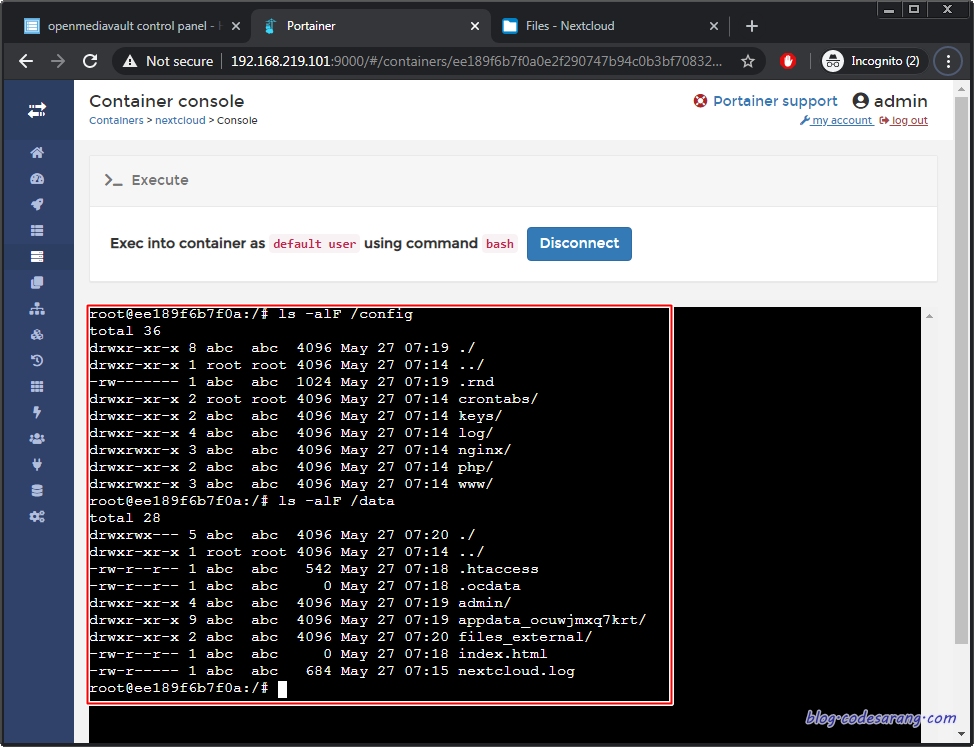Follow the nextcloud breadcrumb link

[180, 120]
